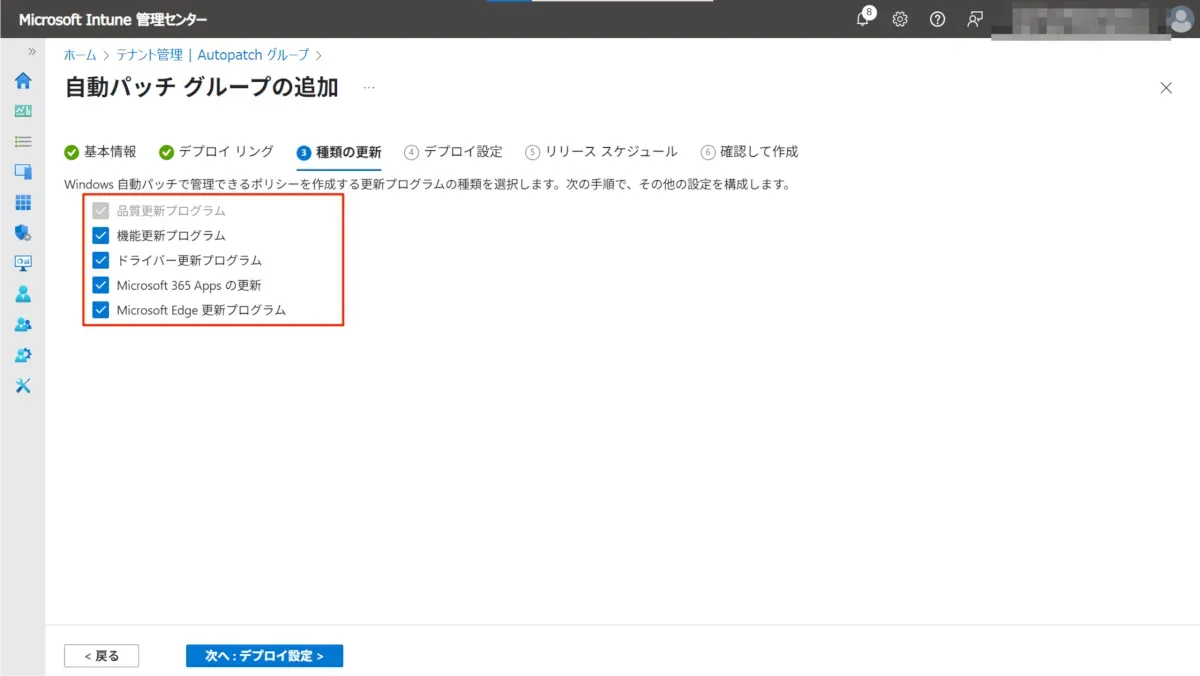
Task: Uncheck the 機能更新プログラム checkbox
Action: 100,236
